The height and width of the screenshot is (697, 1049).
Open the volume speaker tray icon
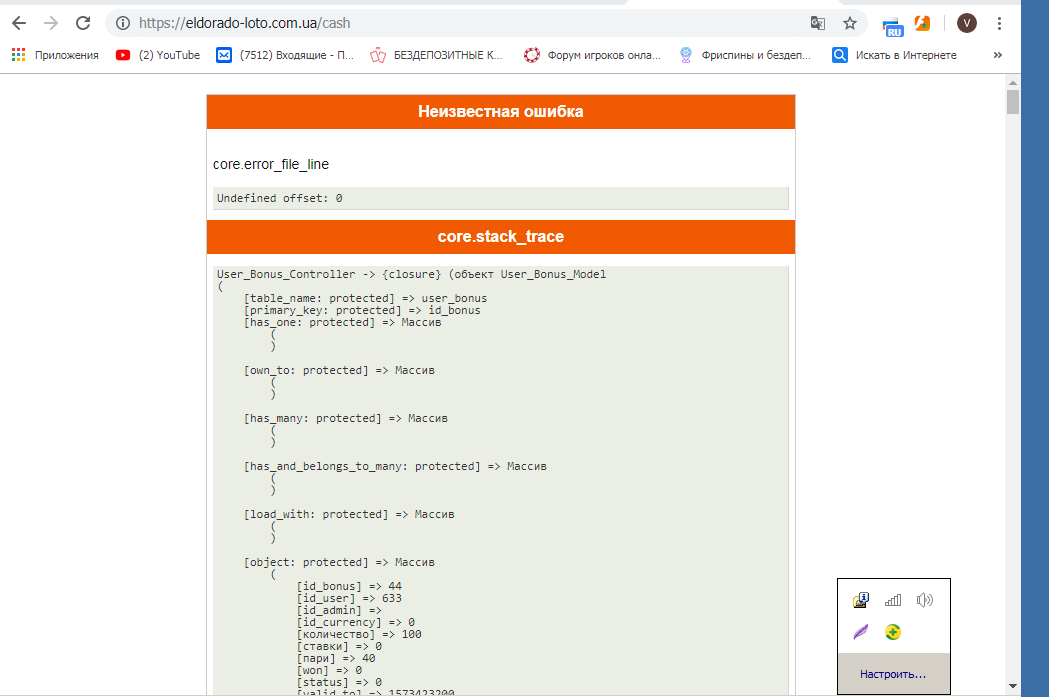coord(925,600)
